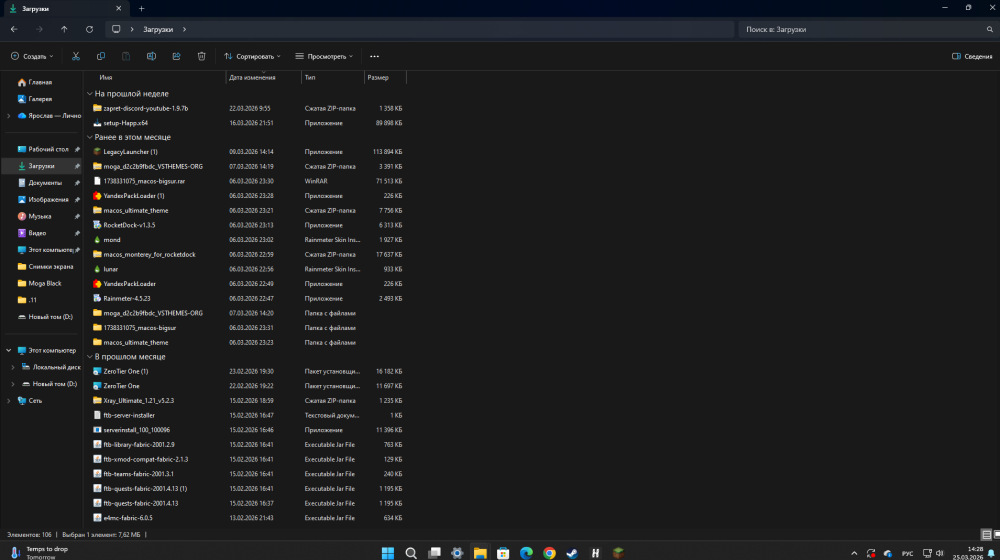Click the Copy toolbar icon
Viewport: 1000px width, 560px height.
coord(101,56)
